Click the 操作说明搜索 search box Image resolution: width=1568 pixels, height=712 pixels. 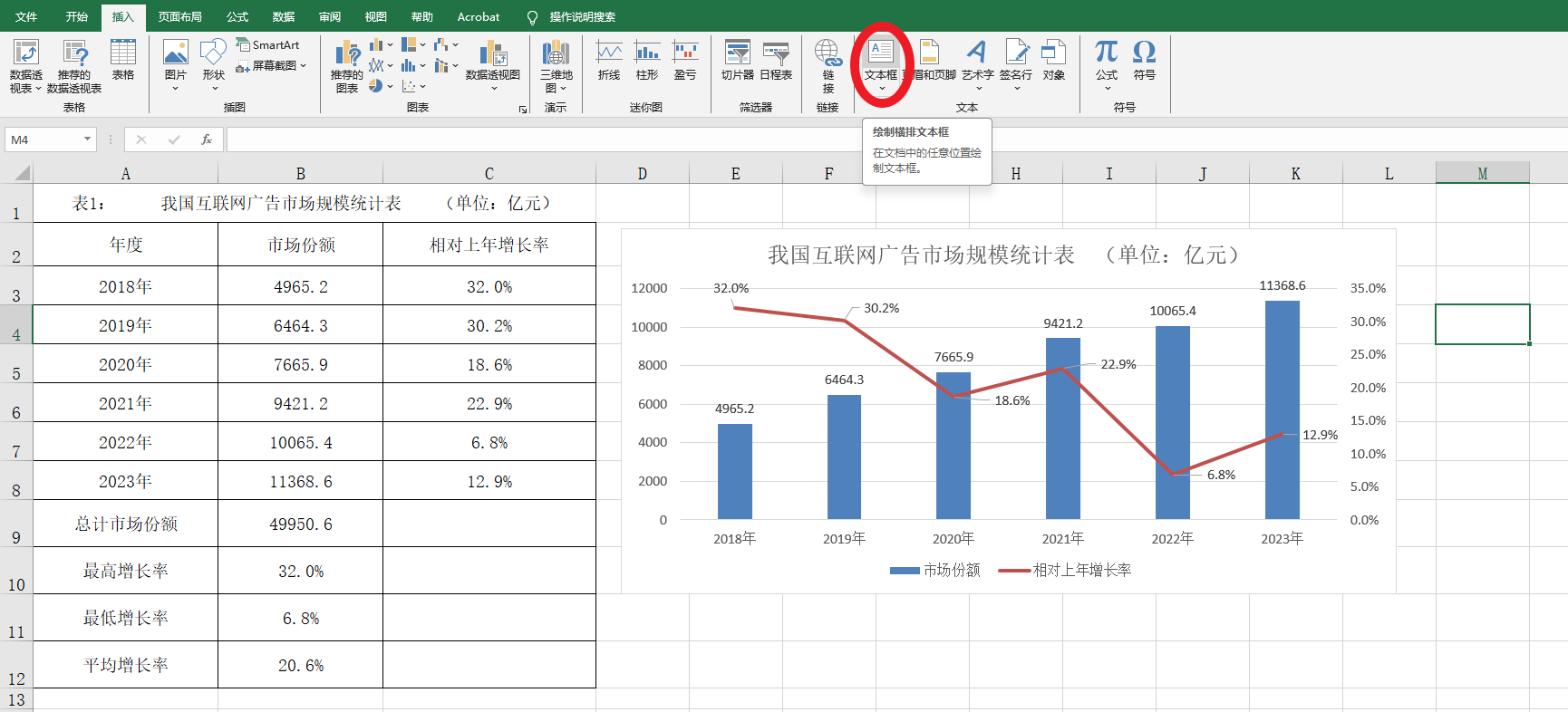click(x=582, y=16)
